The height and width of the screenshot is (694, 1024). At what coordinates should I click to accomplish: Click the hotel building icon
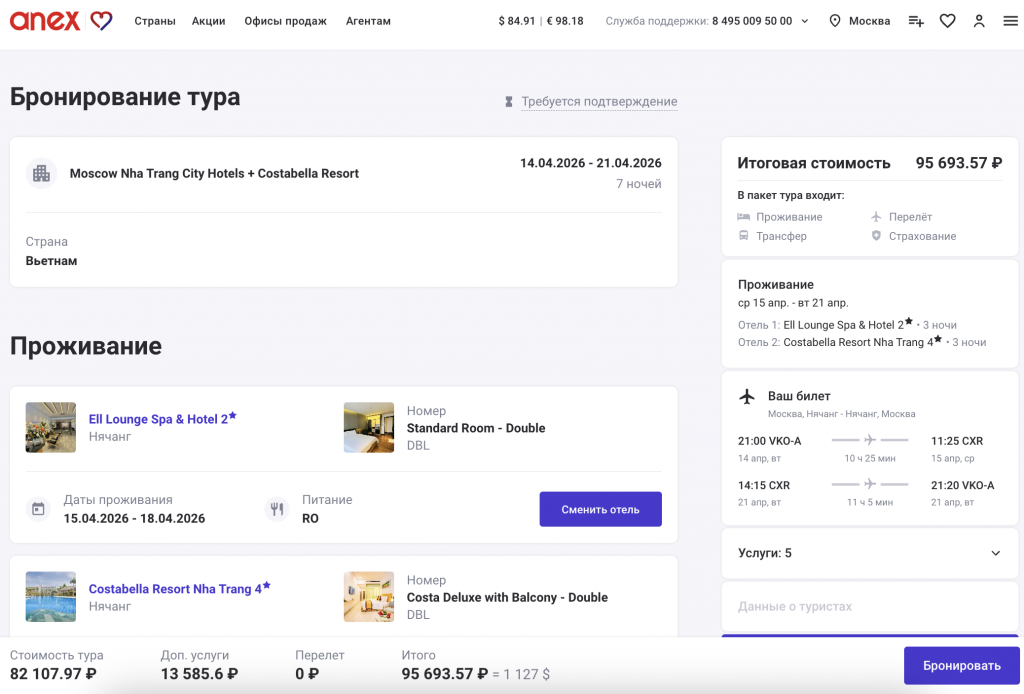tap(41, 173)
